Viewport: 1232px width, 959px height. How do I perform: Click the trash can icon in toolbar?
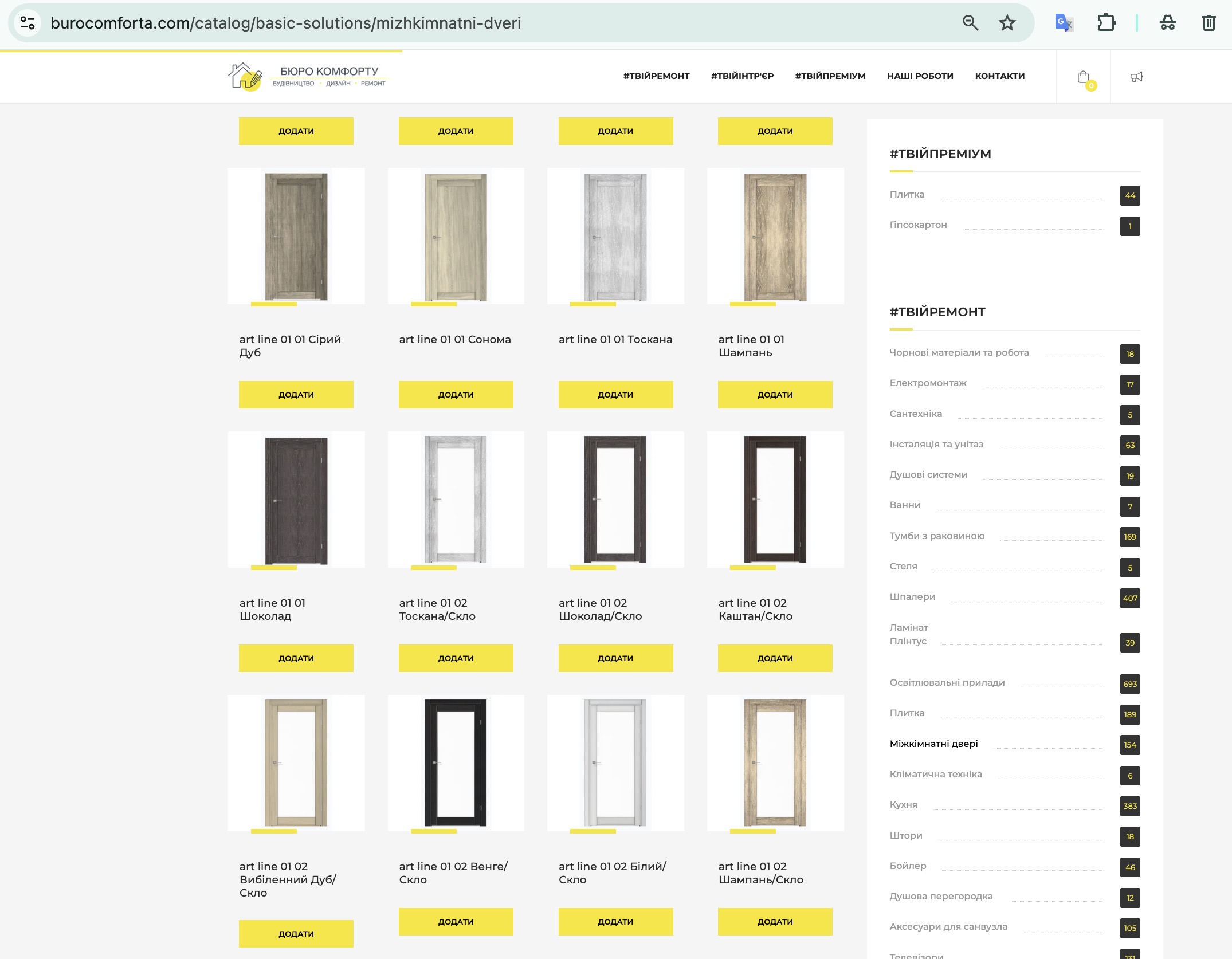point(1209,23)
